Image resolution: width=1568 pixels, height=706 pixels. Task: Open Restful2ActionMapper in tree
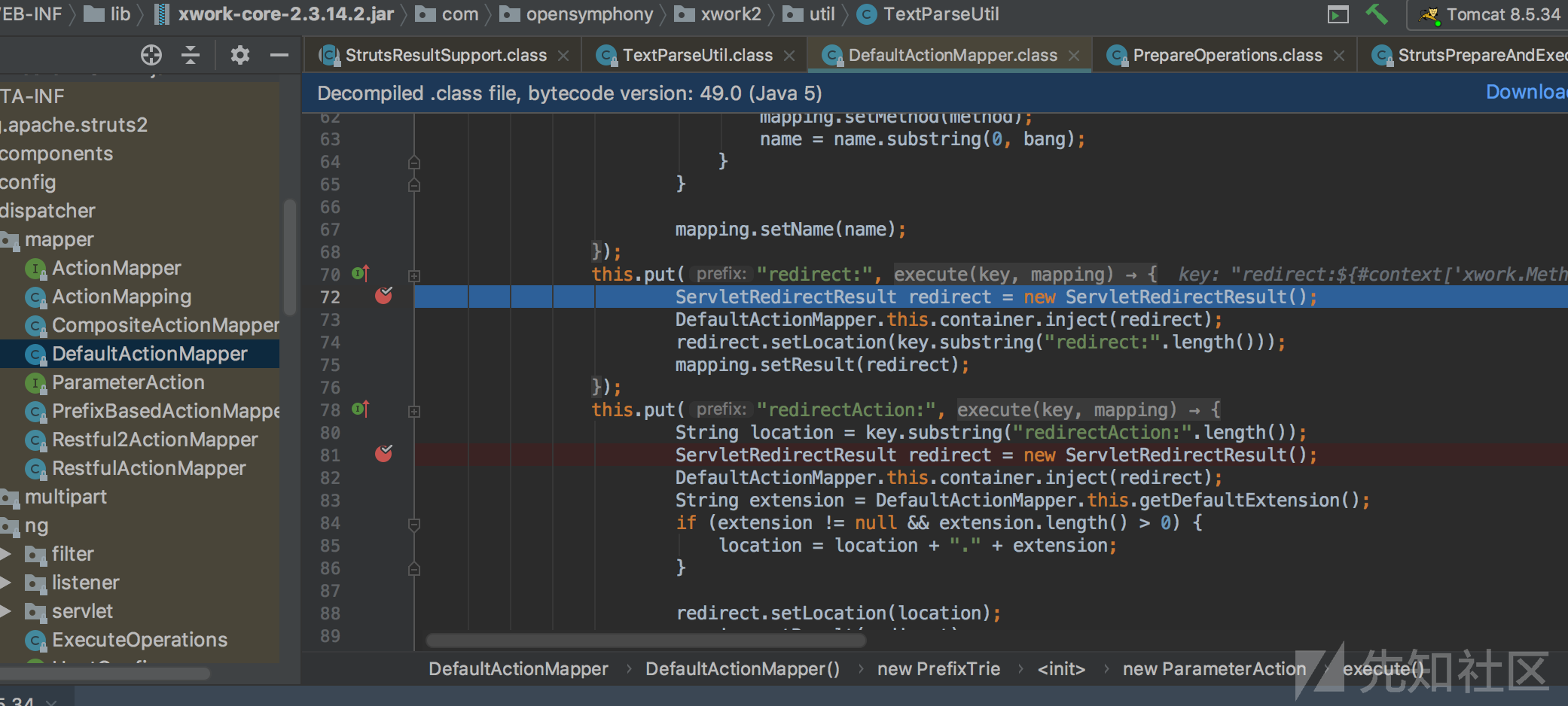(x=154, y=440)
